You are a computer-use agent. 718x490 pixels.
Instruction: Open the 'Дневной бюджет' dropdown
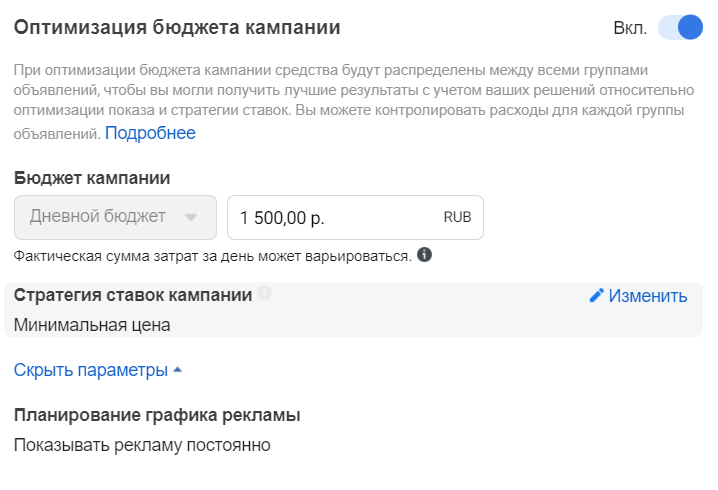(x=115, y=217)
